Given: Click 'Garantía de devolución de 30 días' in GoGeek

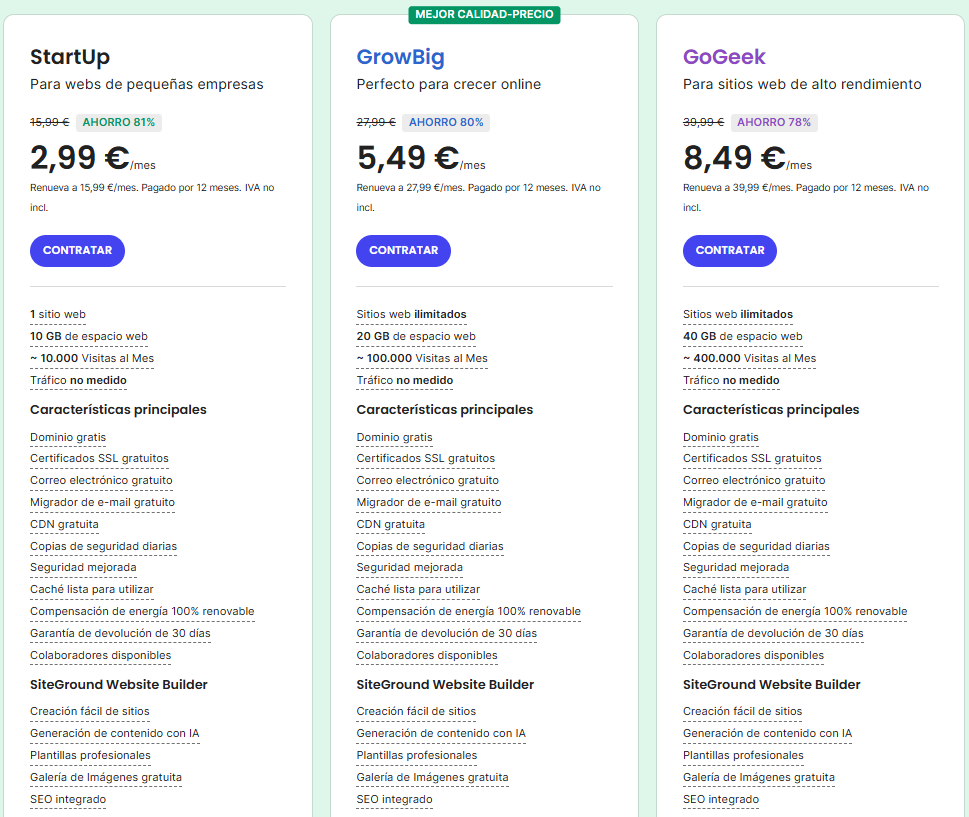Looking at the screenshot, I should click(x=773, y=634).
